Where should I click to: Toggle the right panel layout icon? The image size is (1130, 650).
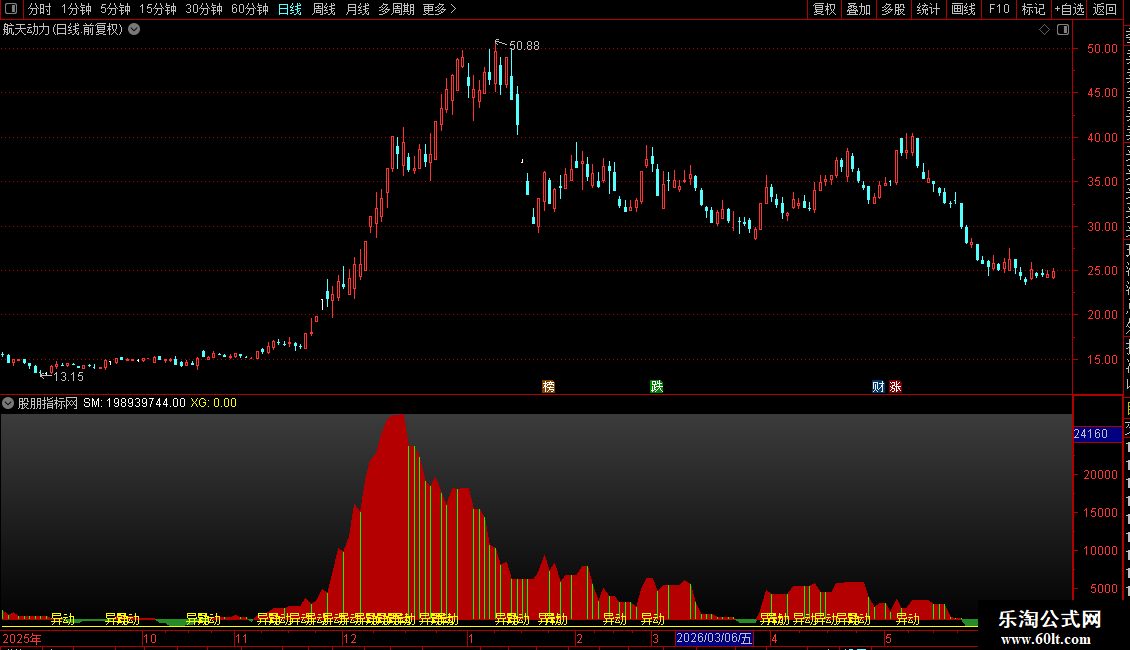coord(1063,30)
